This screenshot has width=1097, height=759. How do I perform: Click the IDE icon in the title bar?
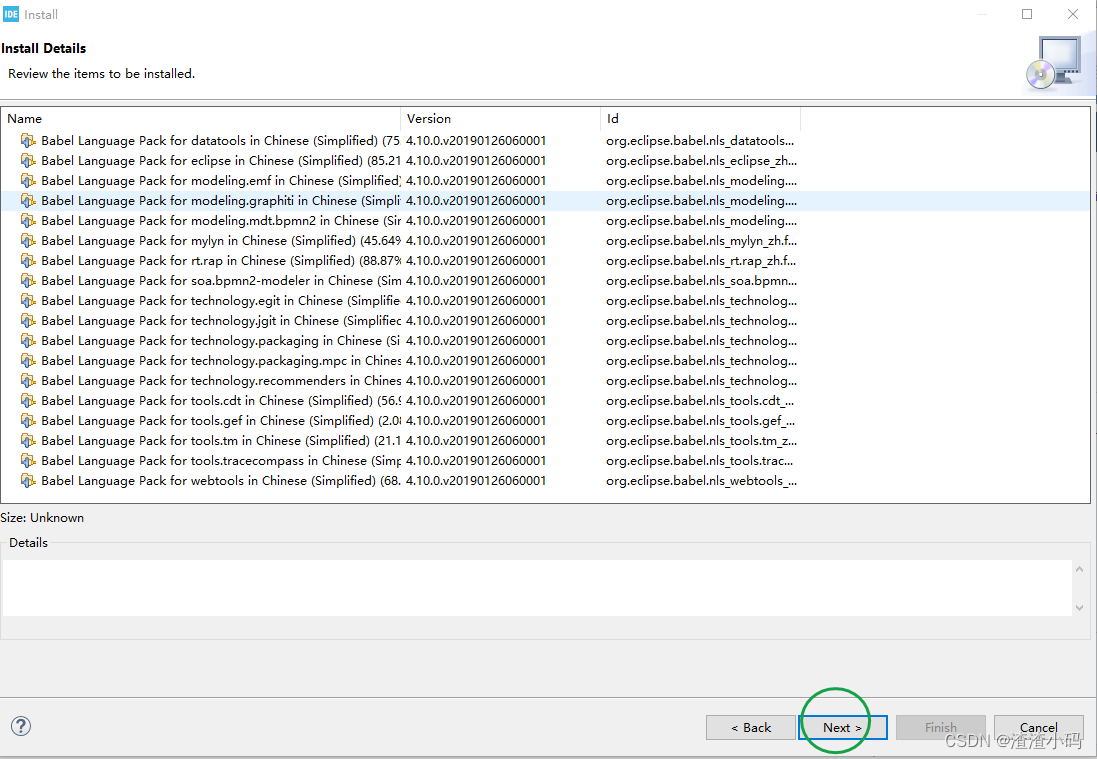click(x=10, y=14)
